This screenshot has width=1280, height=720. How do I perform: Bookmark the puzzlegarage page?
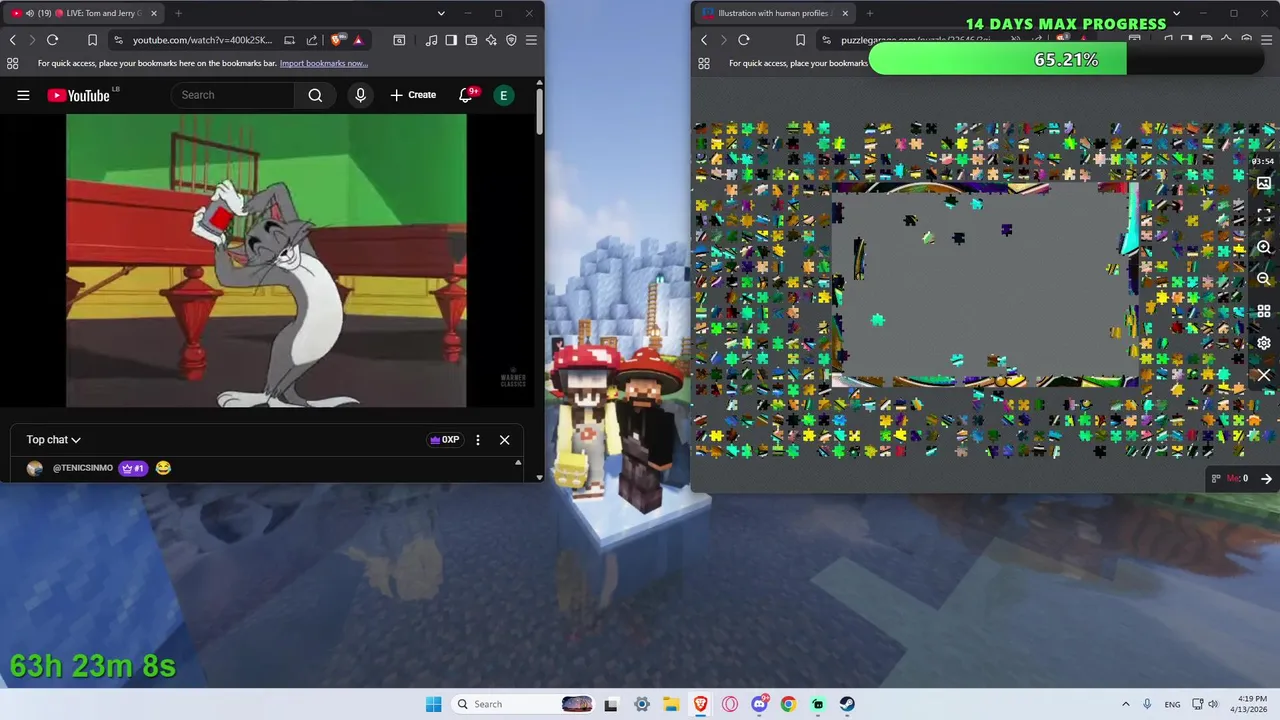(800, 40)
